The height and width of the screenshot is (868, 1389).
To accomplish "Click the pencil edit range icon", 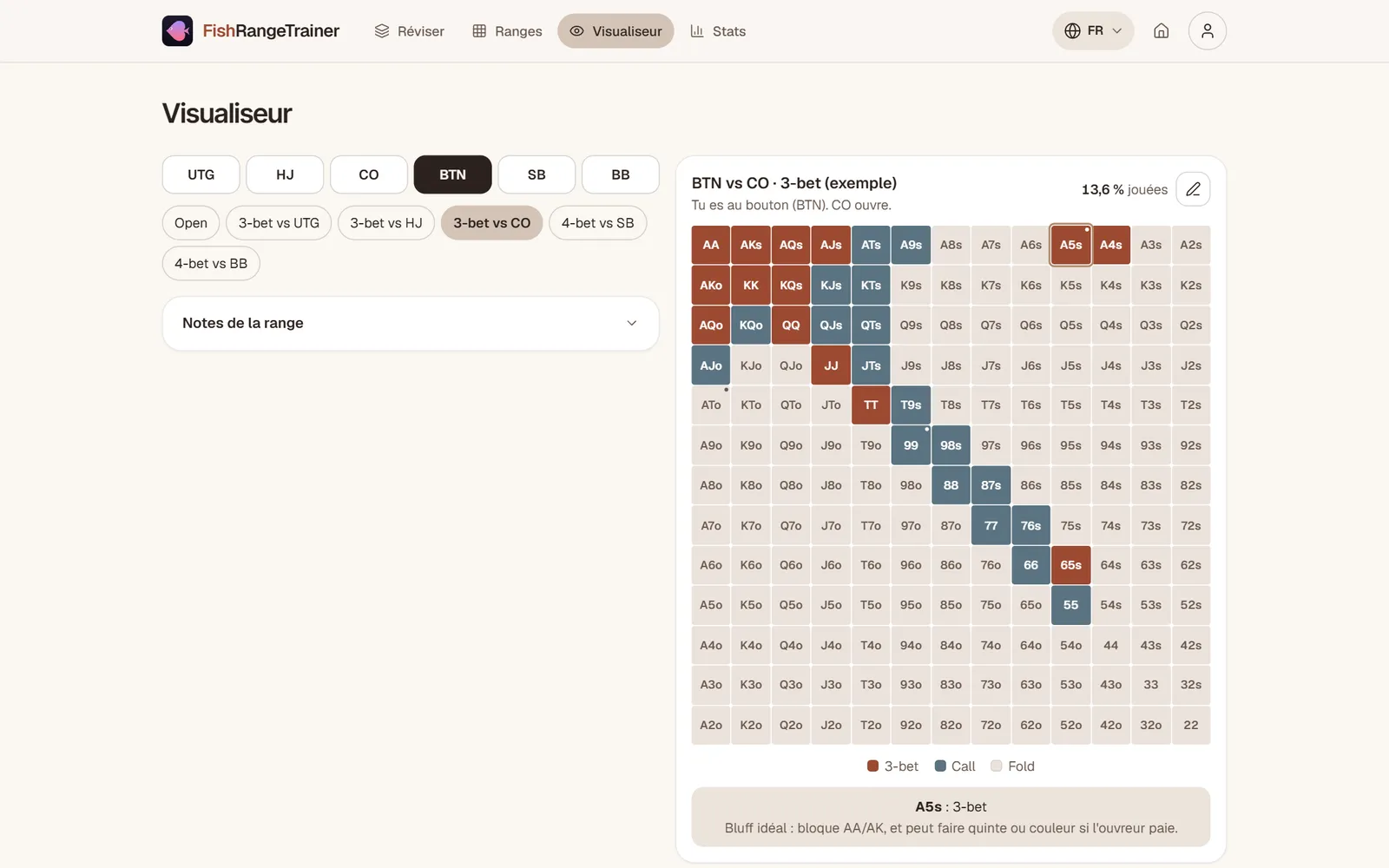I will 1193,189.
